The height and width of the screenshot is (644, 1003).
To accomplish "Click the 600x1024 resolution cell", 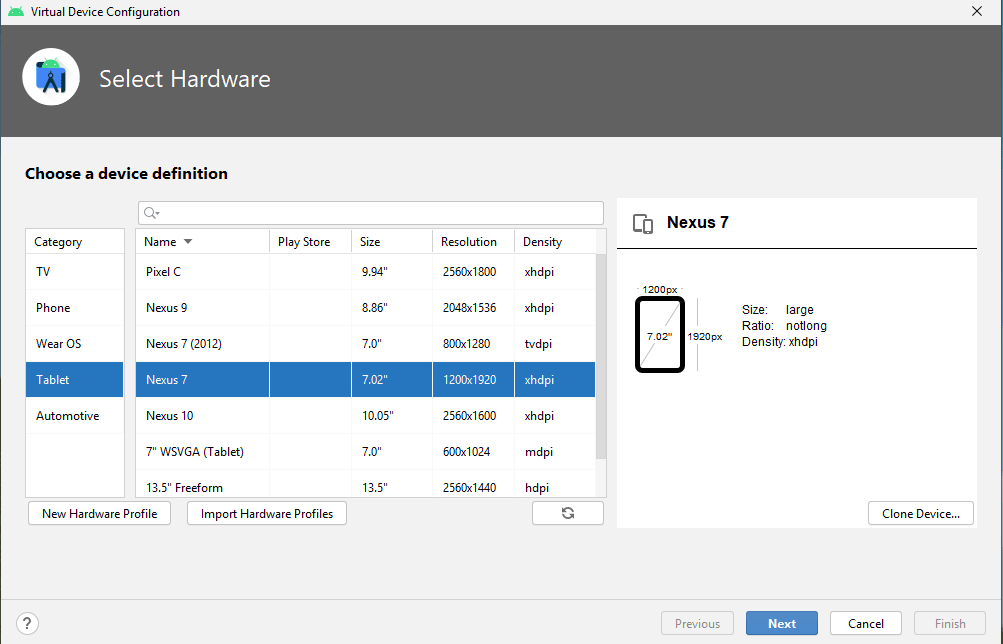I will click(473, 452).
